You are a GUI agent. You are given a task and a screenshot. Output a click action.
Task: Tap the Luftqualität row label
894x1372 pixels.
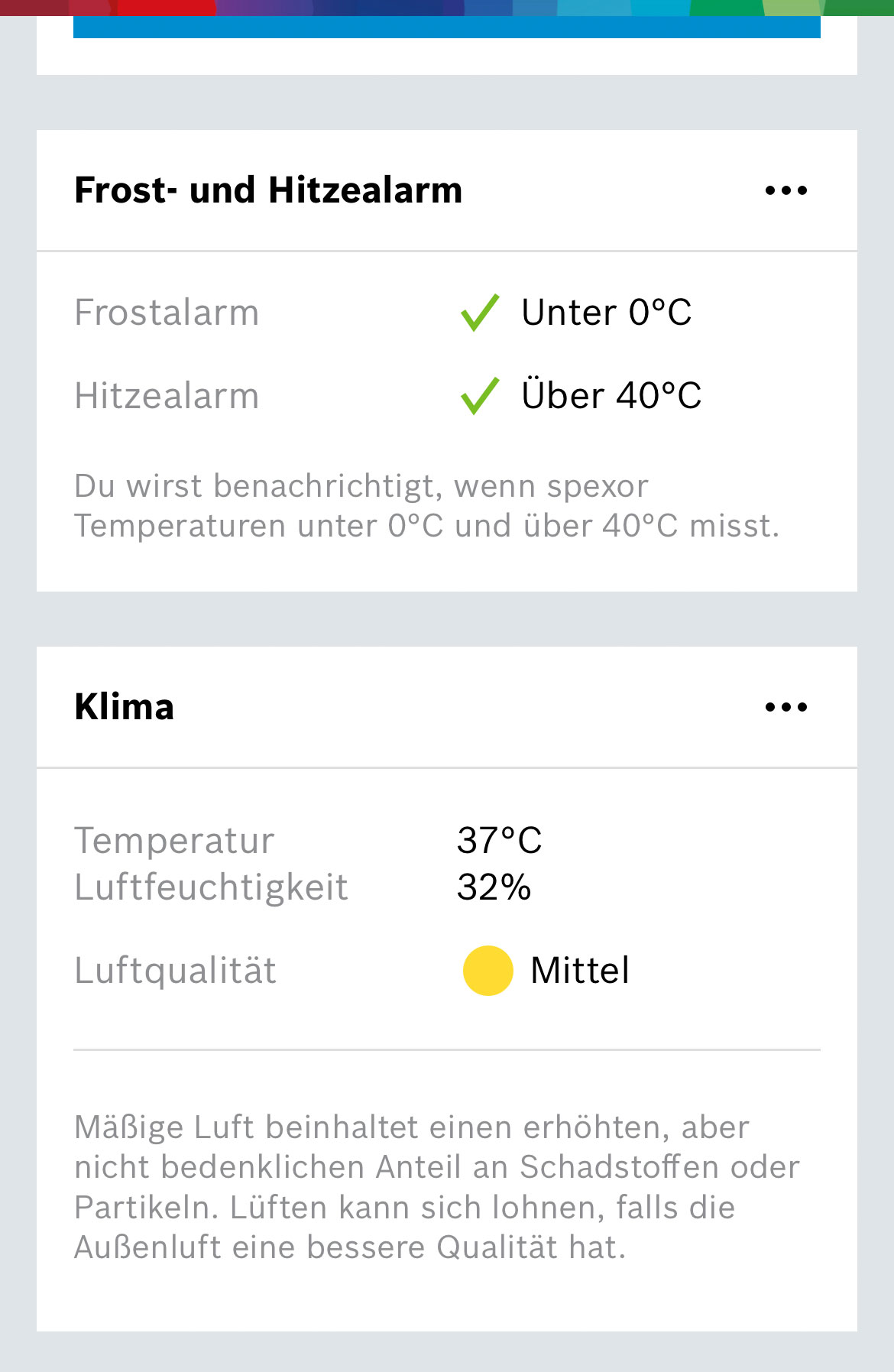coord(175,971)
